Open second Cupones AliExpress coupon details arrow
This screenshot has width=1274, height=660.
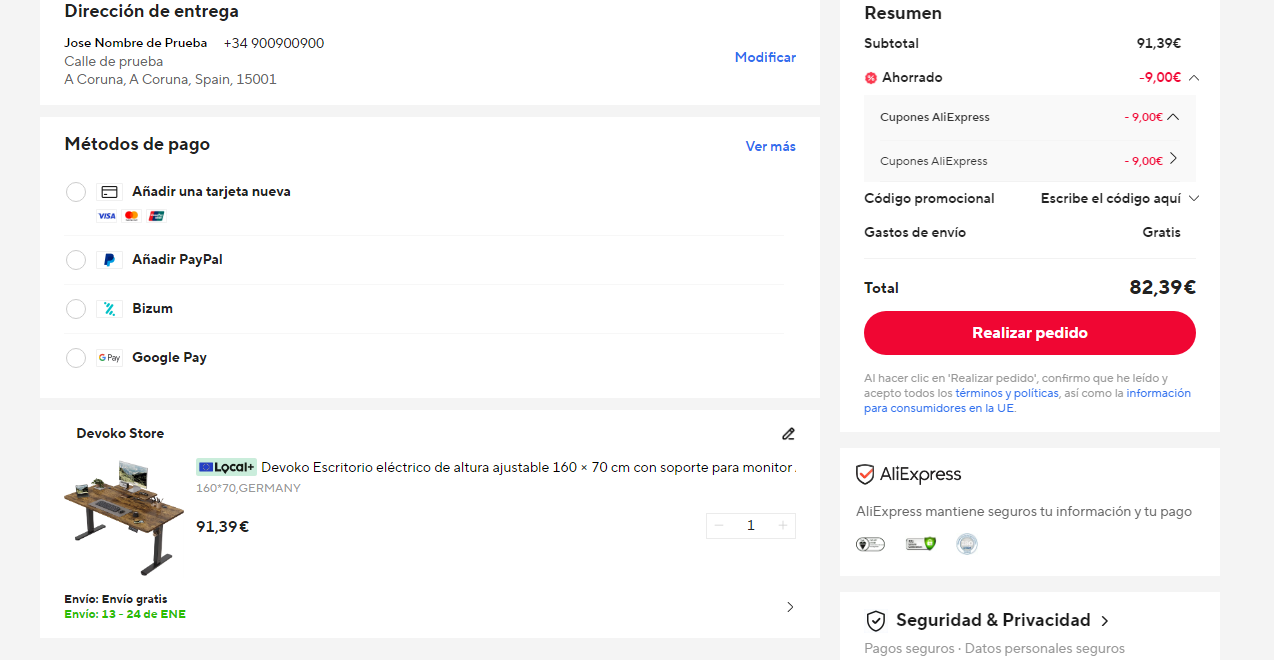click(x=1173, y=159)
